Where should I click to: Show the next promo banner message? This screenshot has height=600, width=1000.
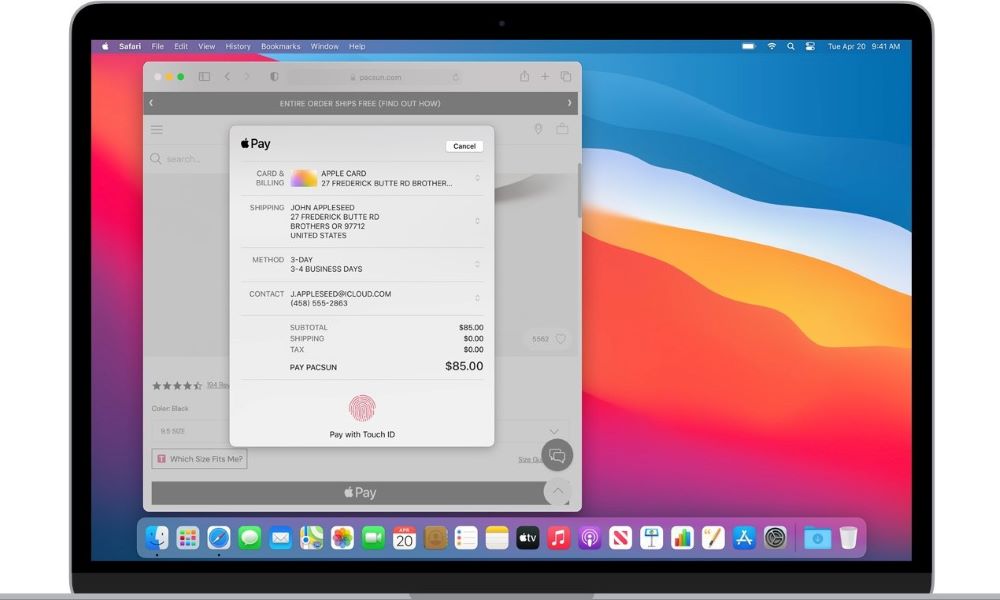[570, 103]
